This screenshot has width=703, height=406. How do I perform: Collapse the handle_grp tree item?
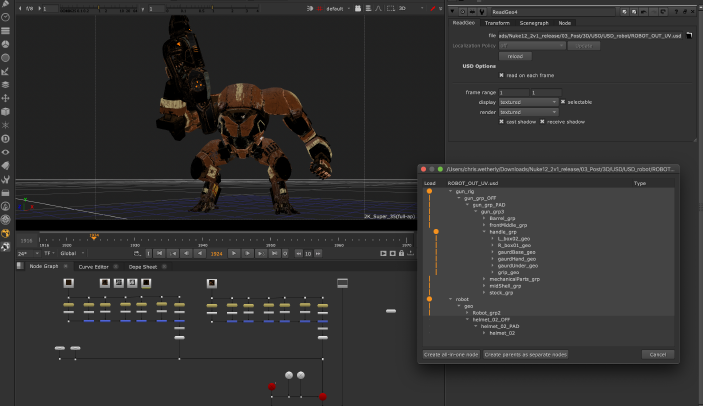tap(483, 232)
